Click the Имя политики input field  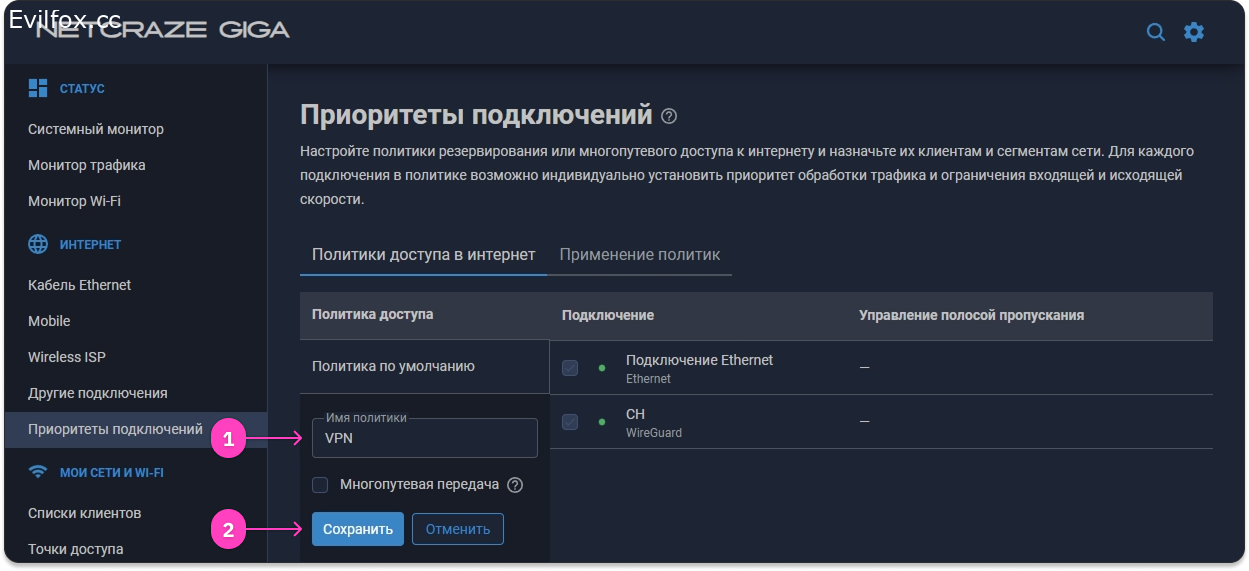pyautogui.click(x=425, y=438)
